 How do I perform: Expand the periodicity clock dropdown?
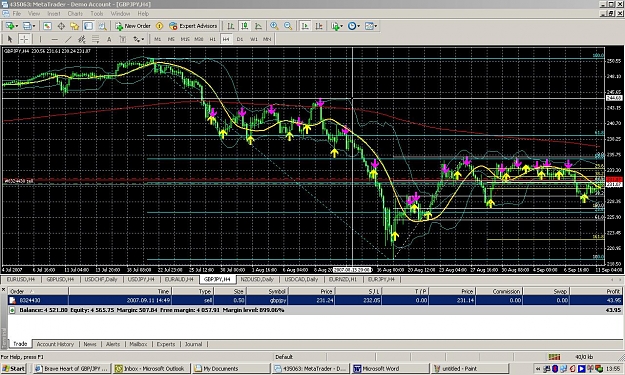[354, 26]
